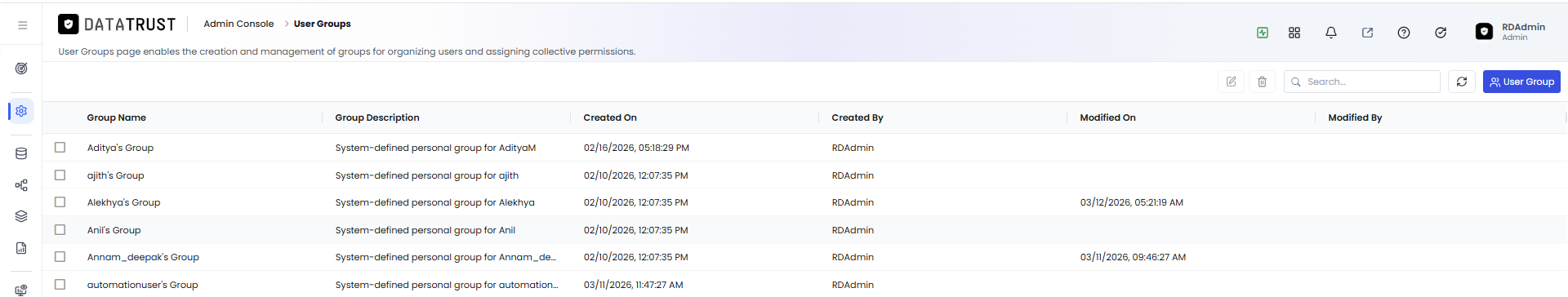1568x297 pixels.
Task: Click the DATATRUST shield logo
Action: tap(69, 24)
